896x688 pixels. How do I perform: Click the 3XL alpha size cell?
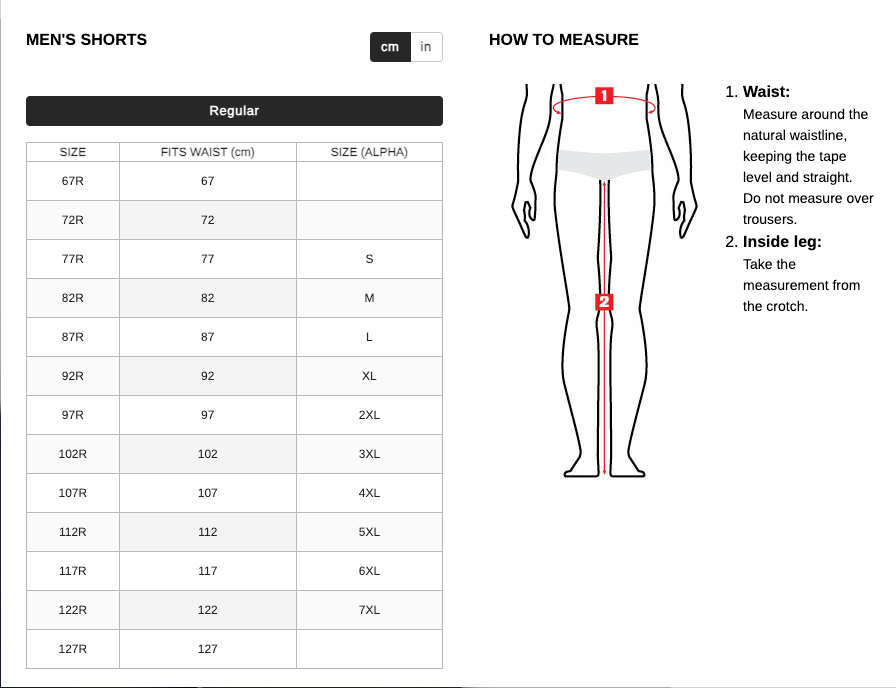[369, 454]
